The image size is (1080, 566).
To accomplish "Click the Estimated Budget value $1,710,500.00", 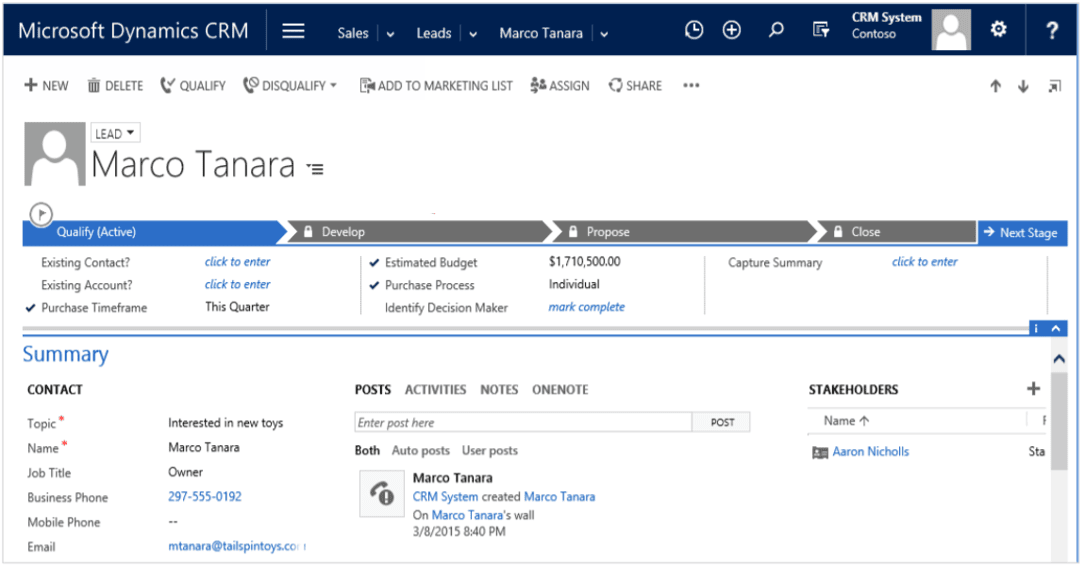I will coord(585,262).
